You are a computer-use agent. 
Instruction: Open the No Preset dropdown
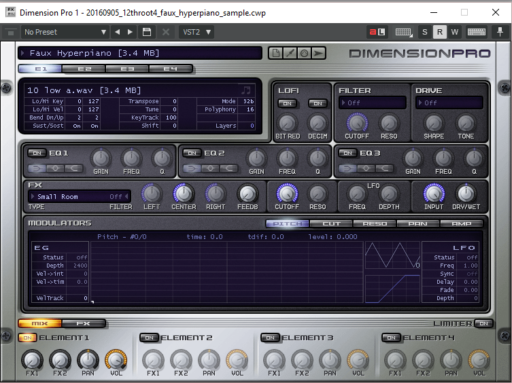[x=65, y=32]
